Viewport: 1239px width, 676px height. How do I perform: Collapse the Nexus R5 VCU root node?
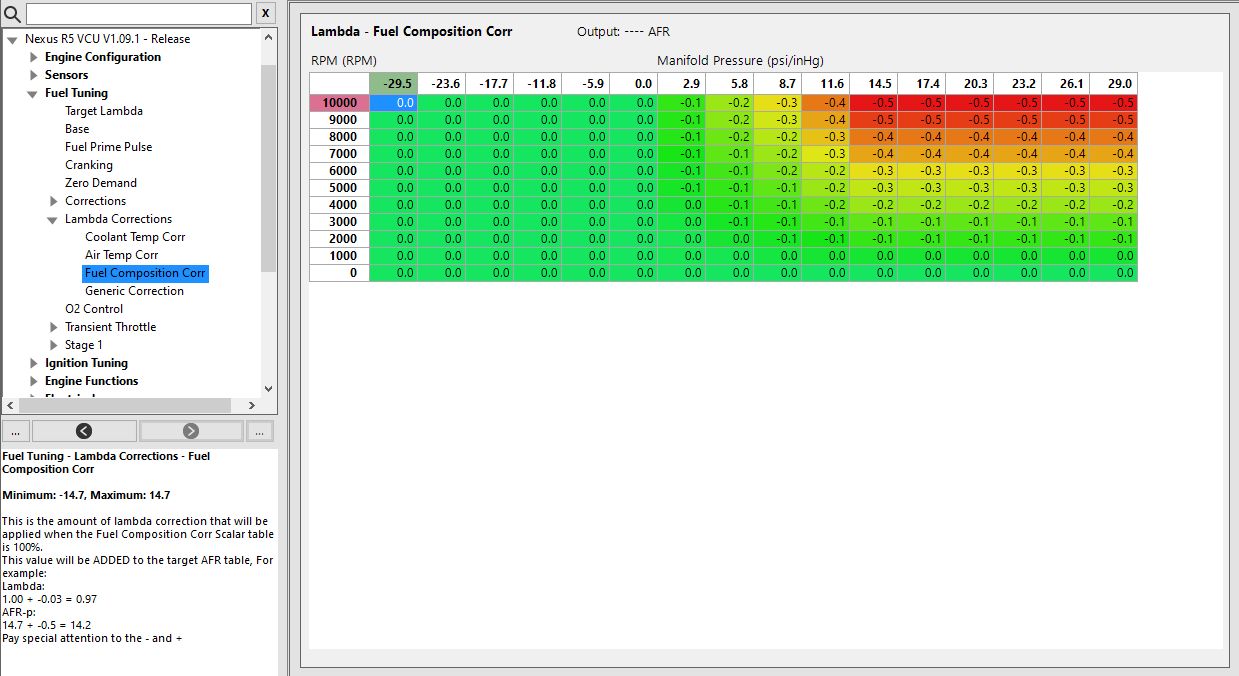click(12, 40)
